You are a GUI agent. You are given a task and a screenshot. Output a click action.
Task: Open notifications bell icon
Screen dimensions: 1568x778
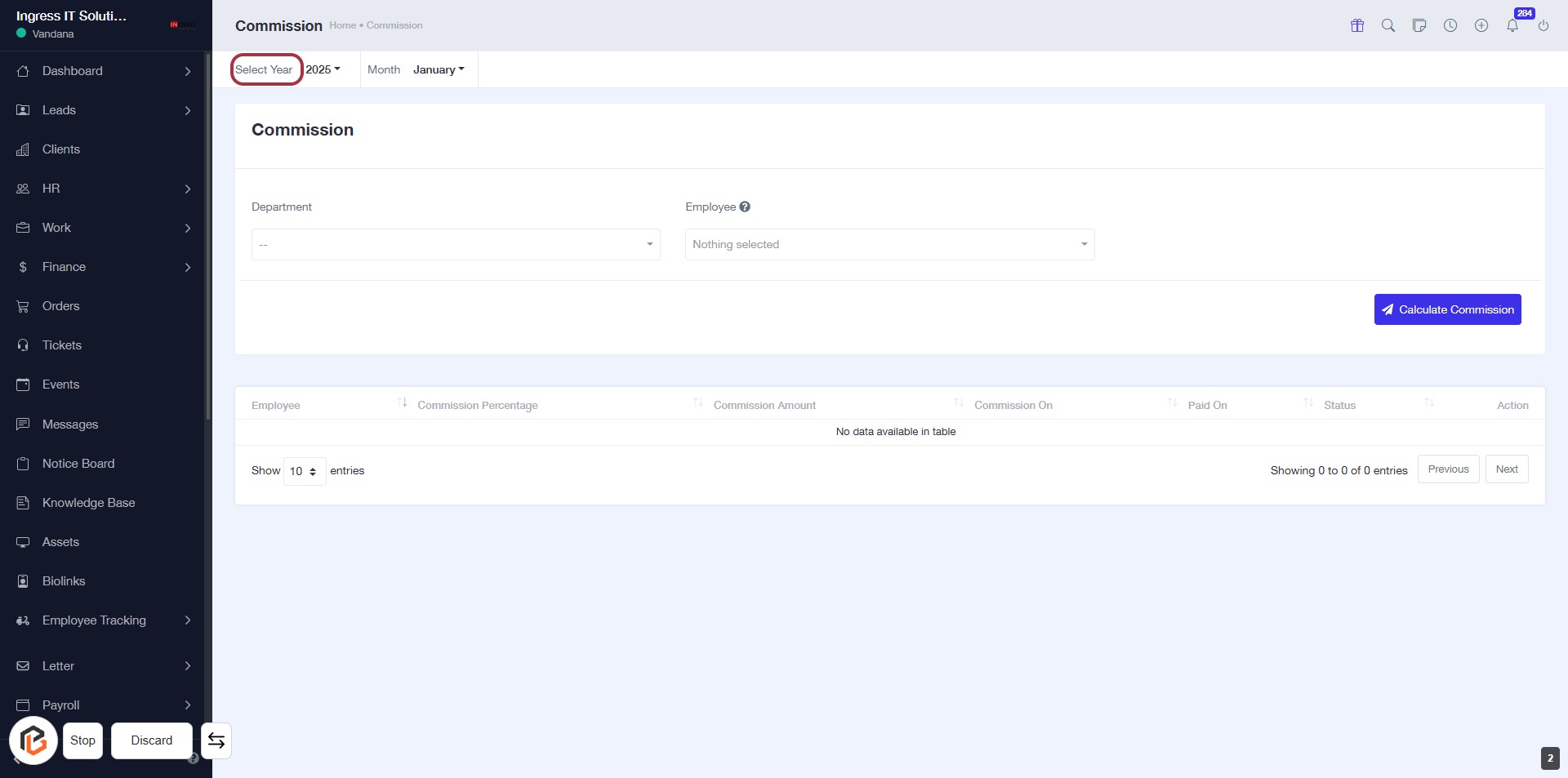(x=1512, y=25)
